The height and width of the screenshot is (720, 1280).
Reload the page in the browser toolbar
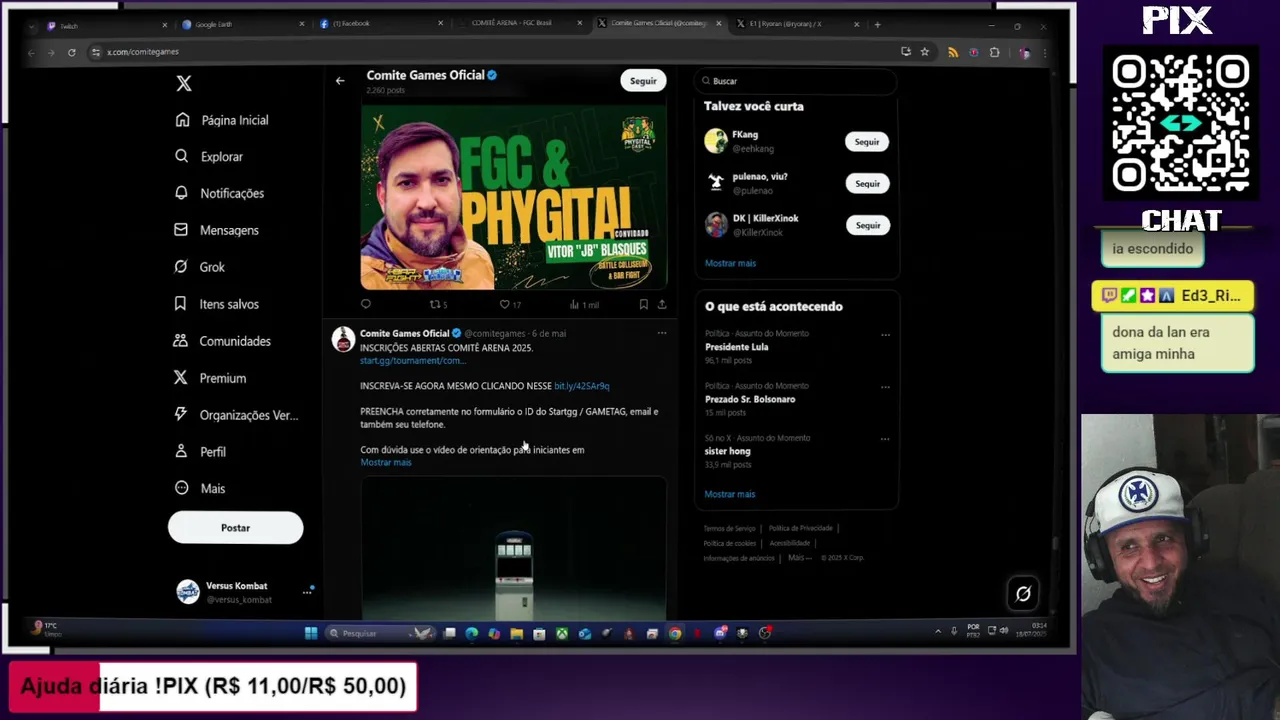click(x=71, y=52)
